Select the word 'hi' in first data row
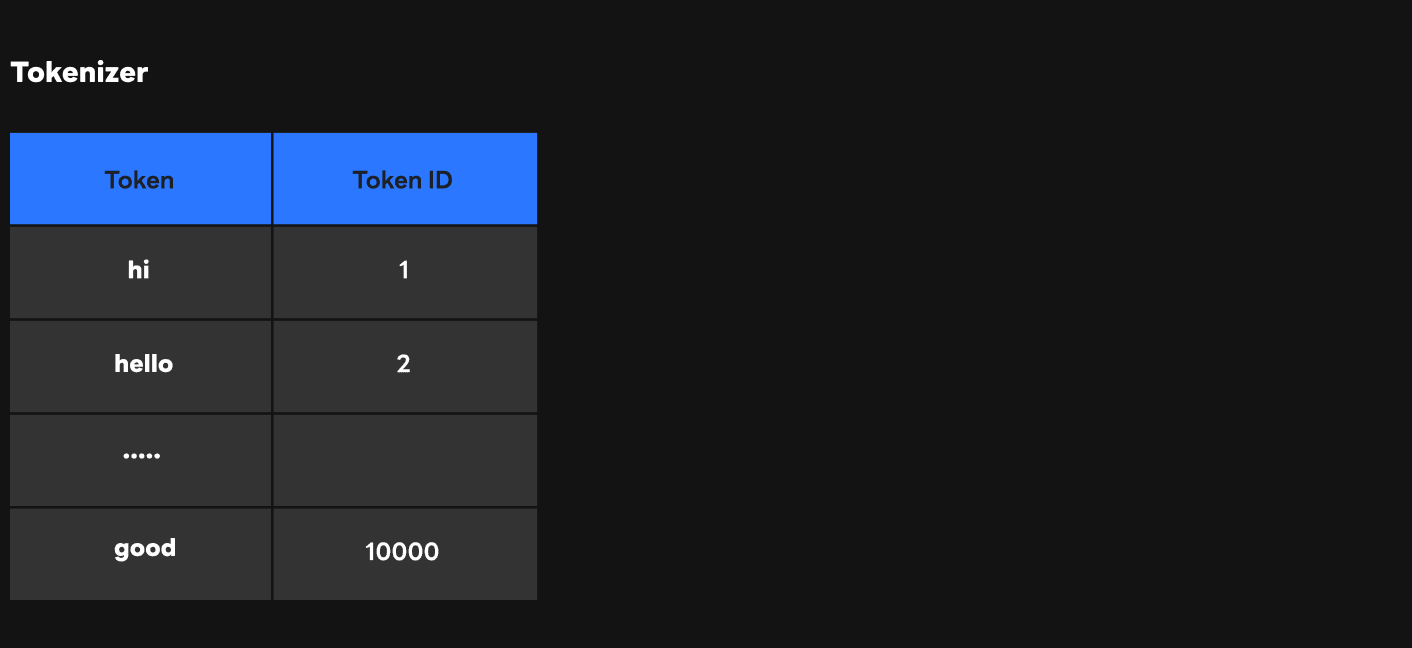 pos(139,270)
